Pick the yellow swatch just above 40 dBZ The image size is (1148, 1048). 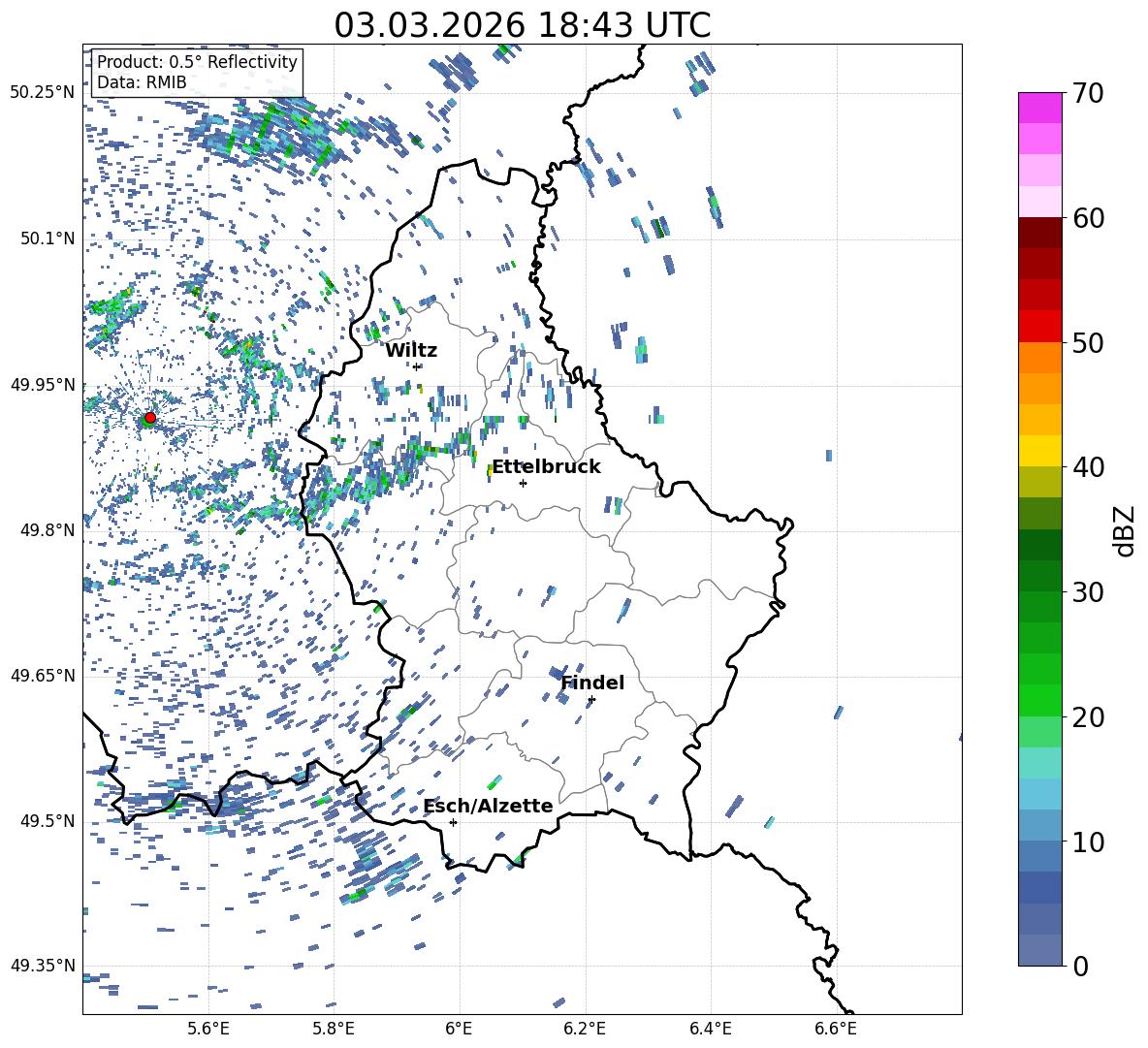coord(1040,450)
